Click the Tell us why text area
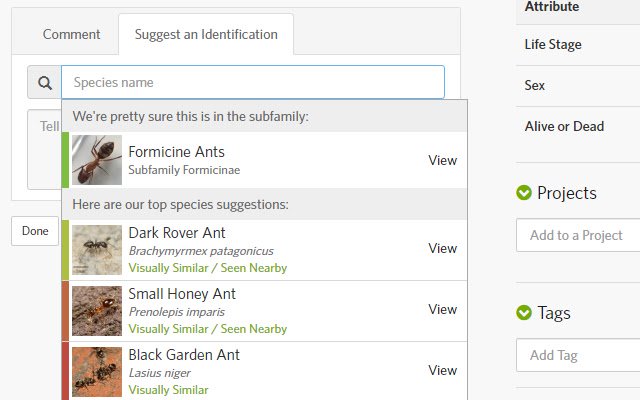The image size is (640, 400). [44, 149]
